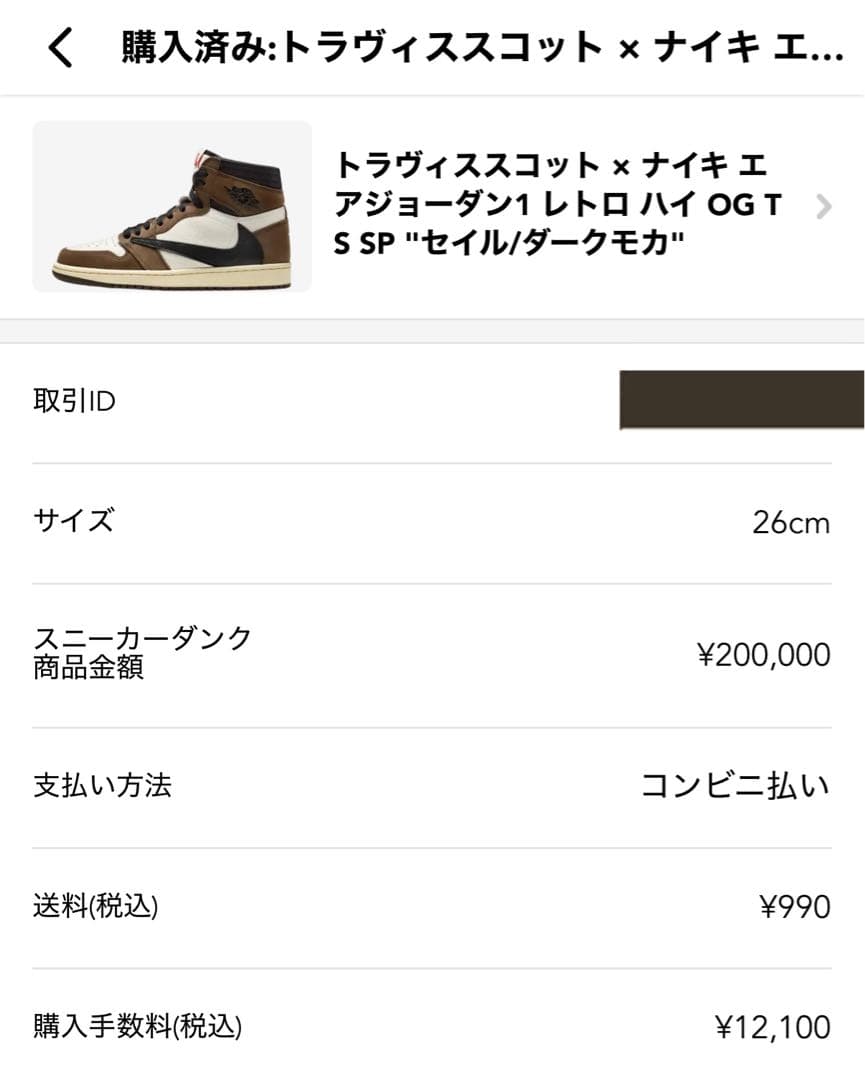Screen dimensions: 865x1080
Task: Tap the 購入手数料(税込) label
Action: click(x=138, y=1026)
